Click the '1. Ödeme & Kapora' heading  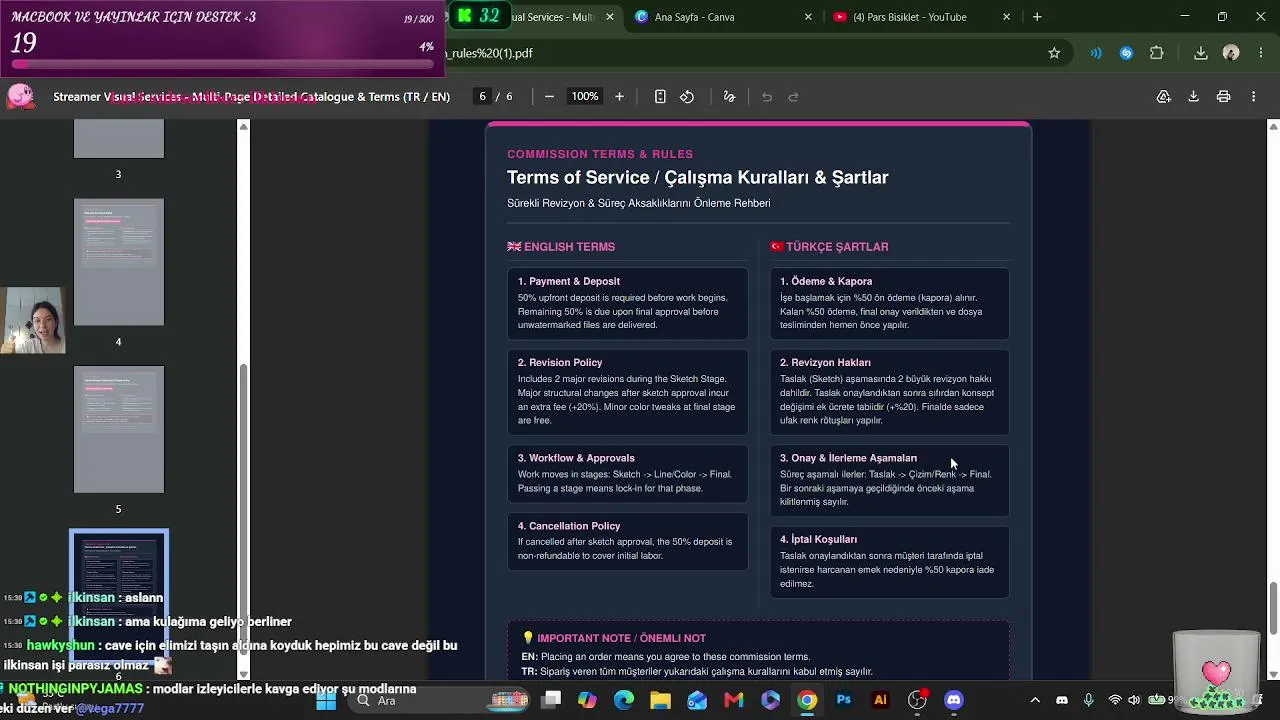[x=826, y=282]
